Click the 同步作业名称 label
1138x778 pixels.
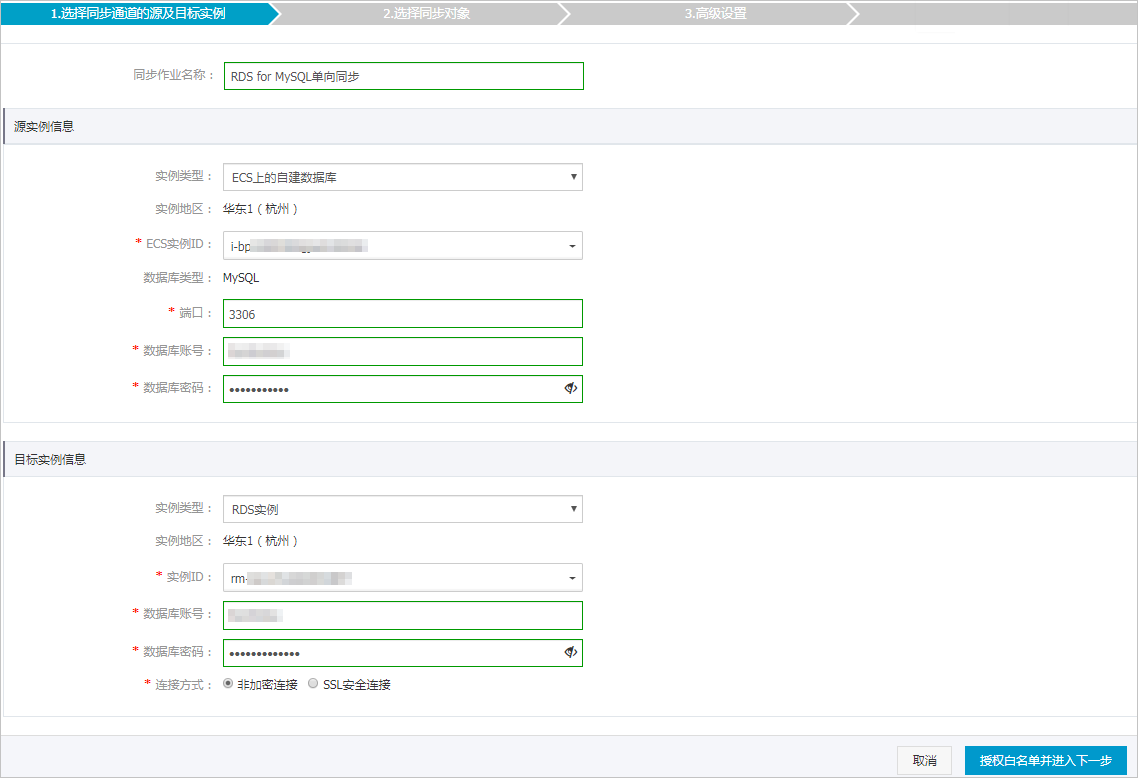pos(173,75)
